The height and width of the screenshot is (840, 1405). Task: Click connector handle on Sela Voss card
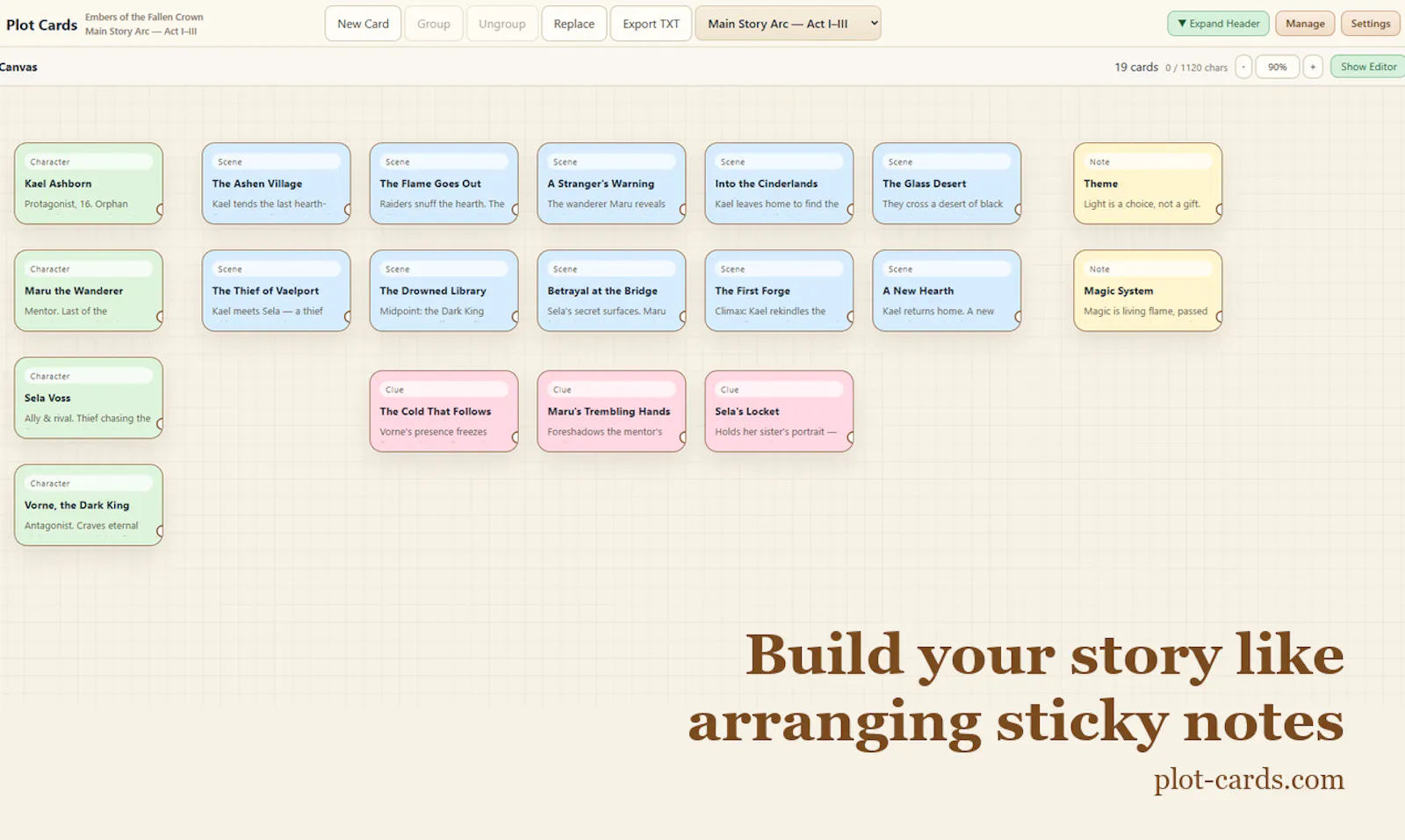[161, 424]
